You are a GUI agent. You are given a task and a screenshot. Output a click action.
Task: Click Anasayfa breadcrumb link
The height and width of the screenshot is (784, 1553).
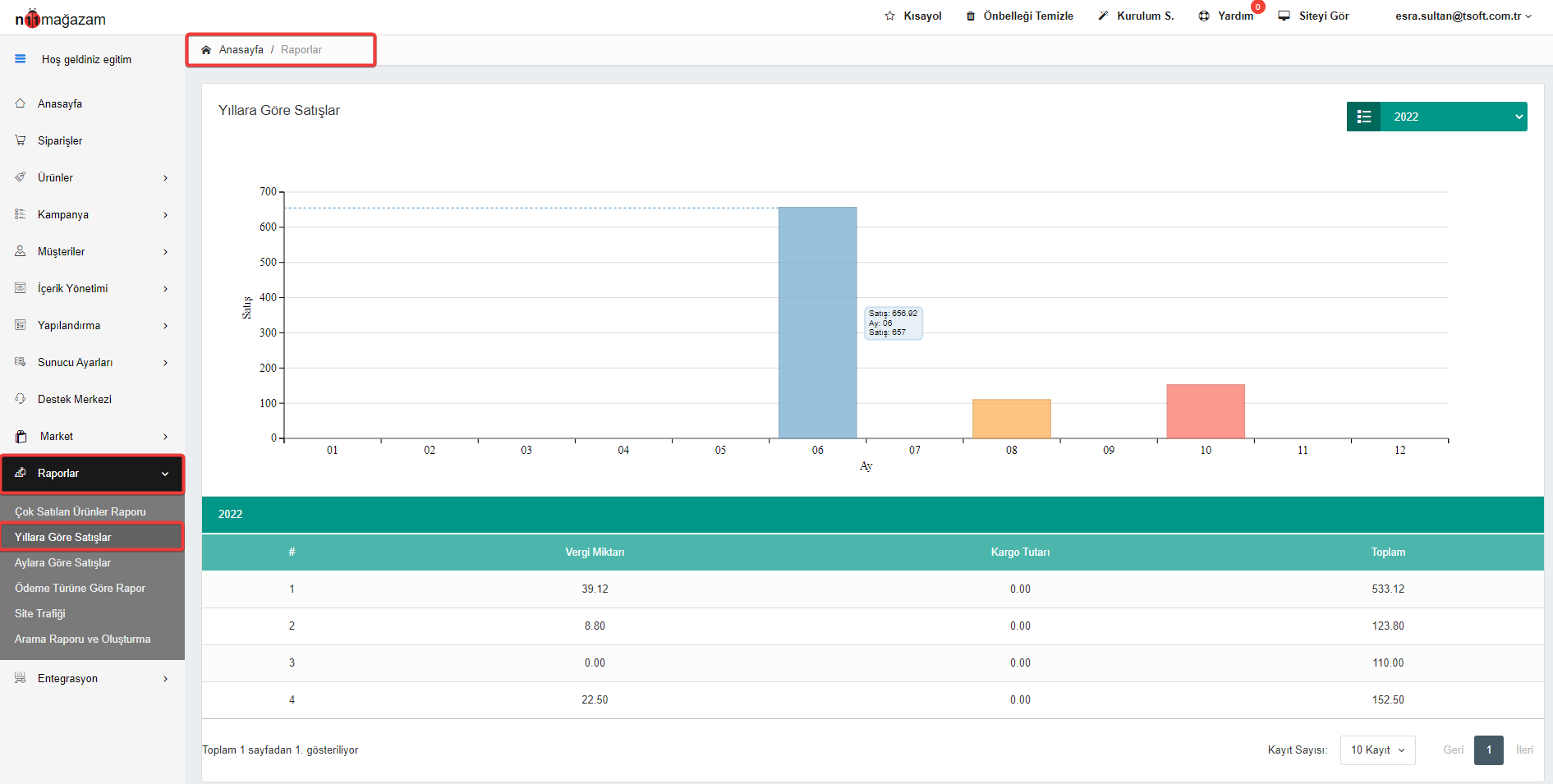click(x=241, y=50)
